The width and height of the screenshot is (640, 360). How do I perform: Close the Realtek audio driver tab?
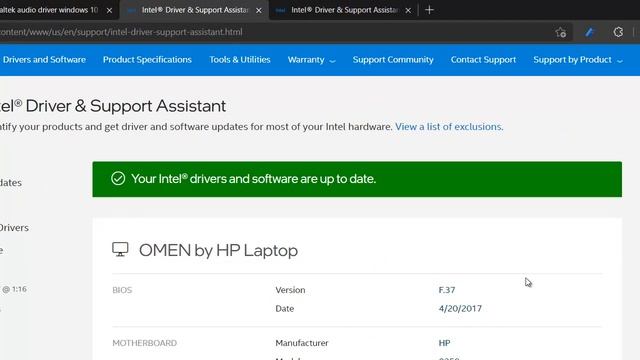[x=109, y=11]
